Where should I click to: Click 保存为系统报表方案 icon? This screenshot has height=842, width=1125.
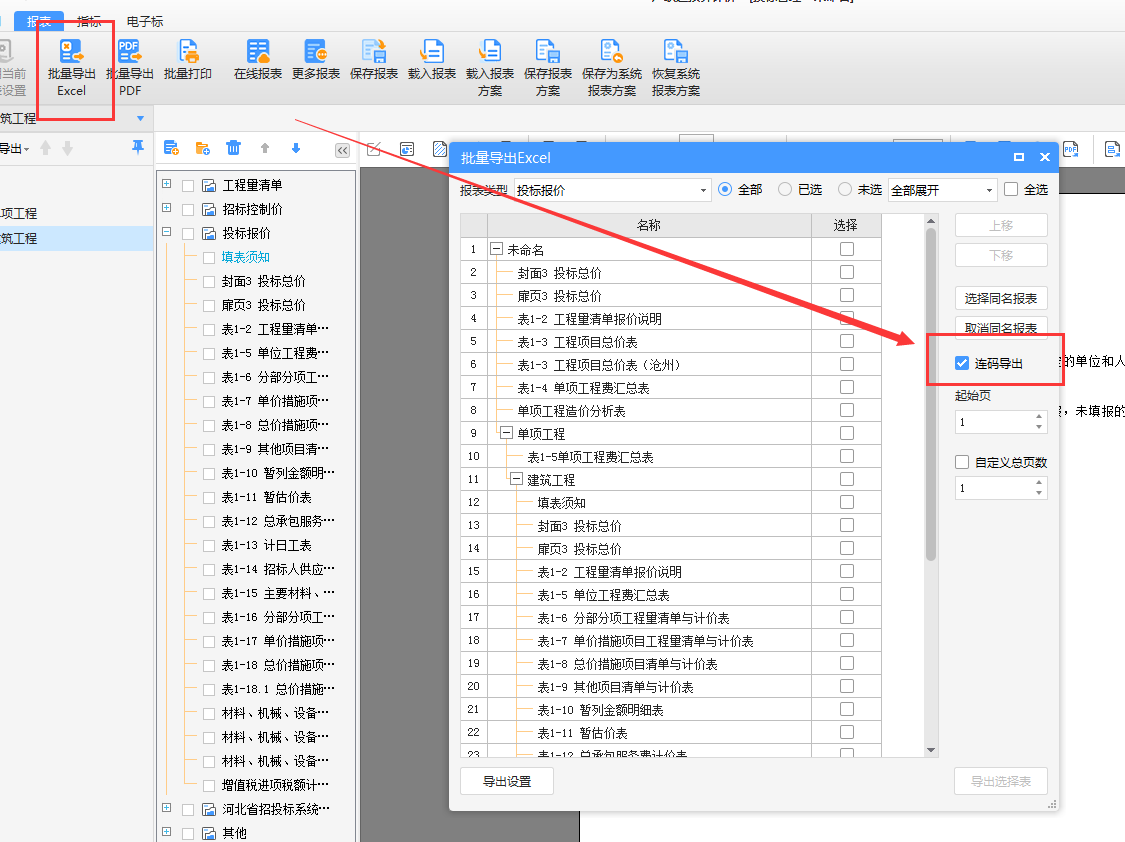(x=612, y=69)
